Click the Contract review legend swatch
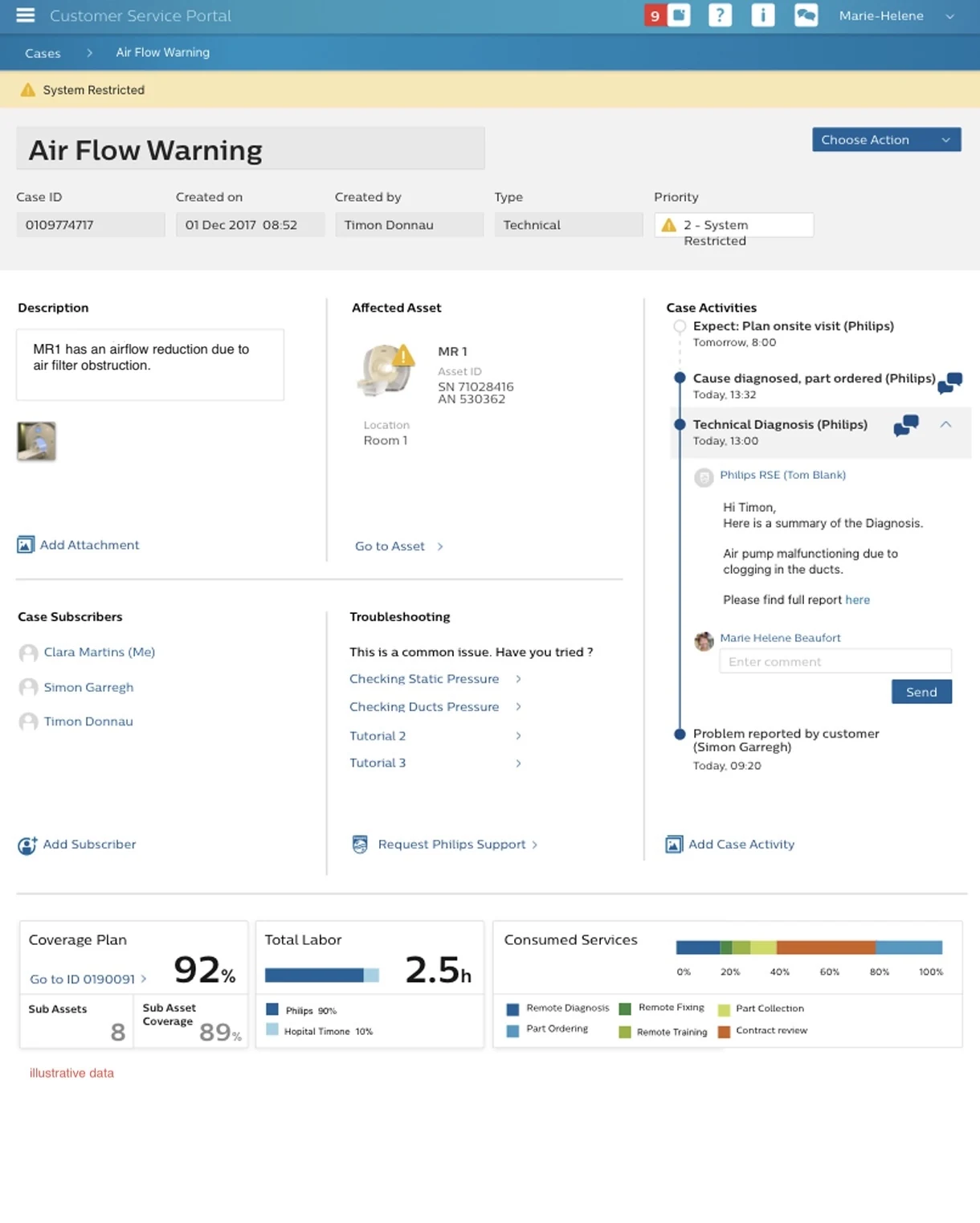Screen dimensions: 980x1223 click(724, 1032)
